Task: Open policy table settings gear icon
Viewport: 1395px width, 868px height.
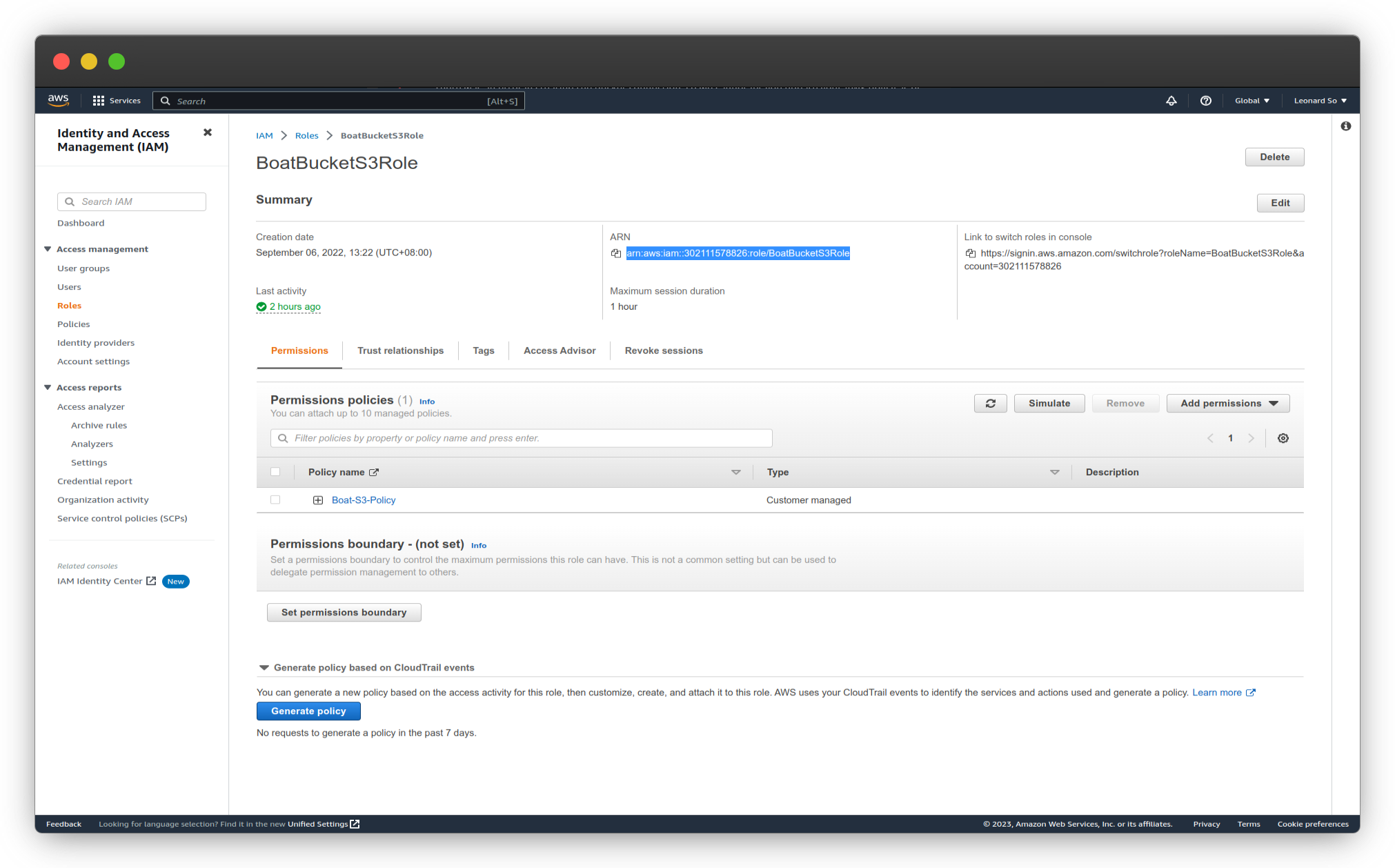Action: (1283, 438)
